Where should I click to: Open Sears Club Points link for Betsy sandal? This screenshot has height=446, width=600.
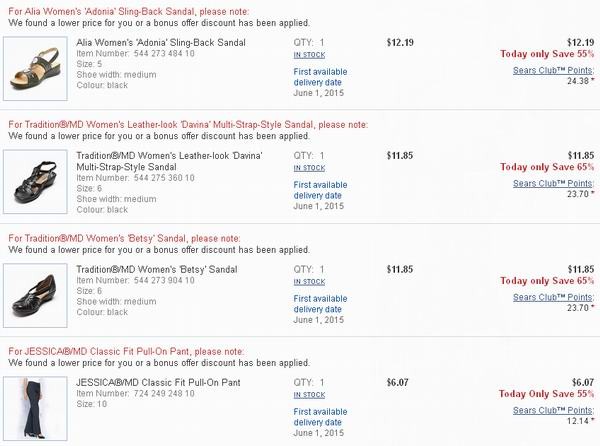553,297
